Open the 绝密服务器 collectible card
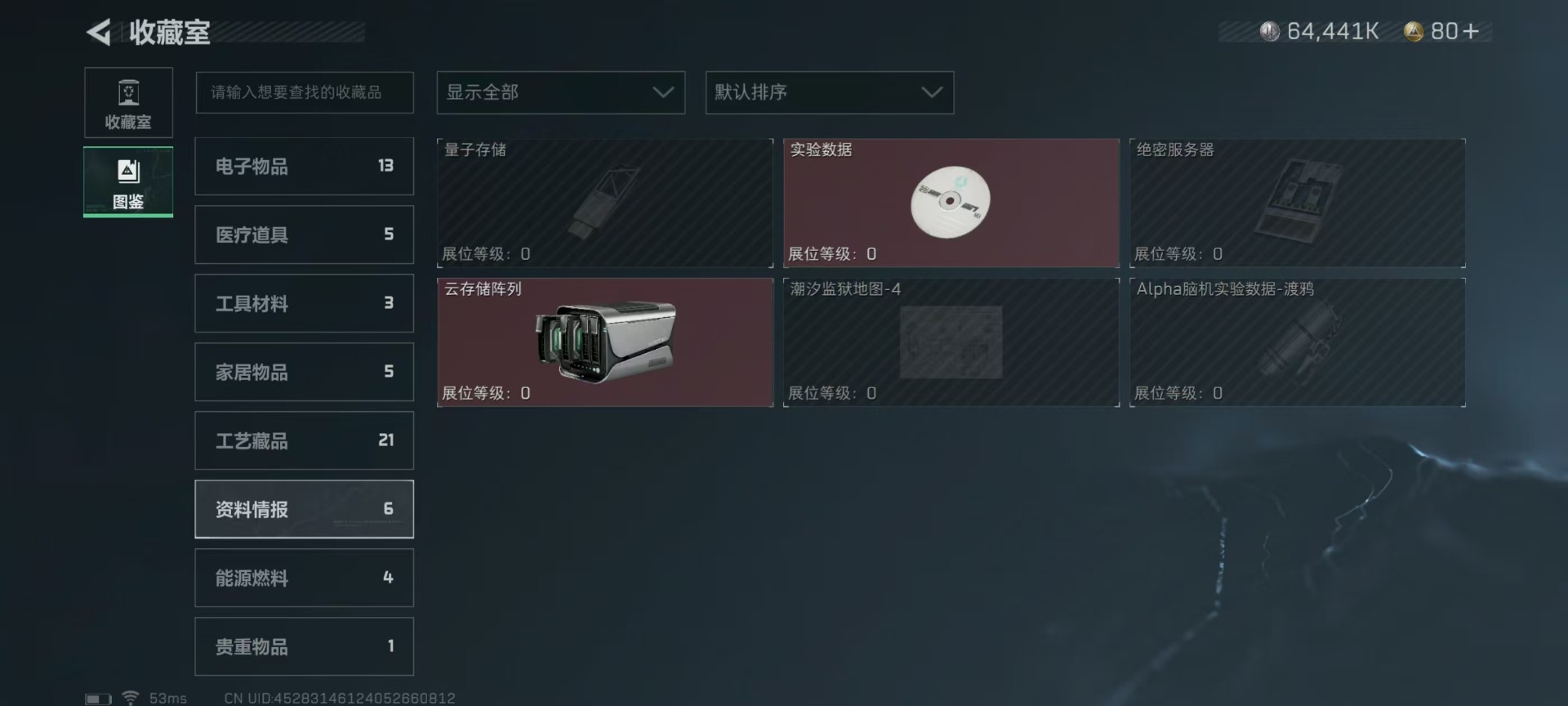Viewport: 1568px width, 706px height. [1298, 203]
